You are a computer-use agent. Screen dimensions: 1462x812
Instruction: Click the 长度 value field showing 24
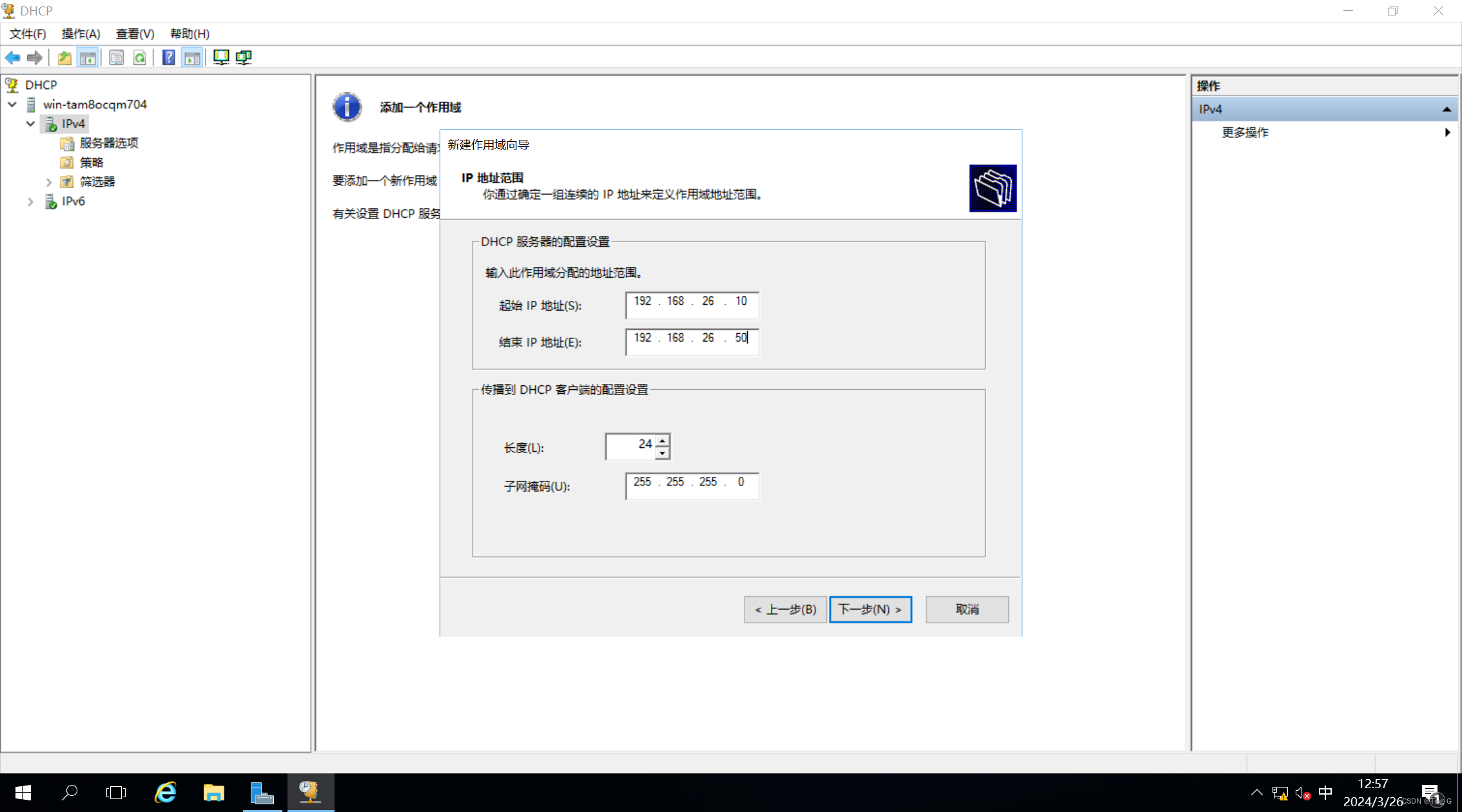[x=630, y=447]
